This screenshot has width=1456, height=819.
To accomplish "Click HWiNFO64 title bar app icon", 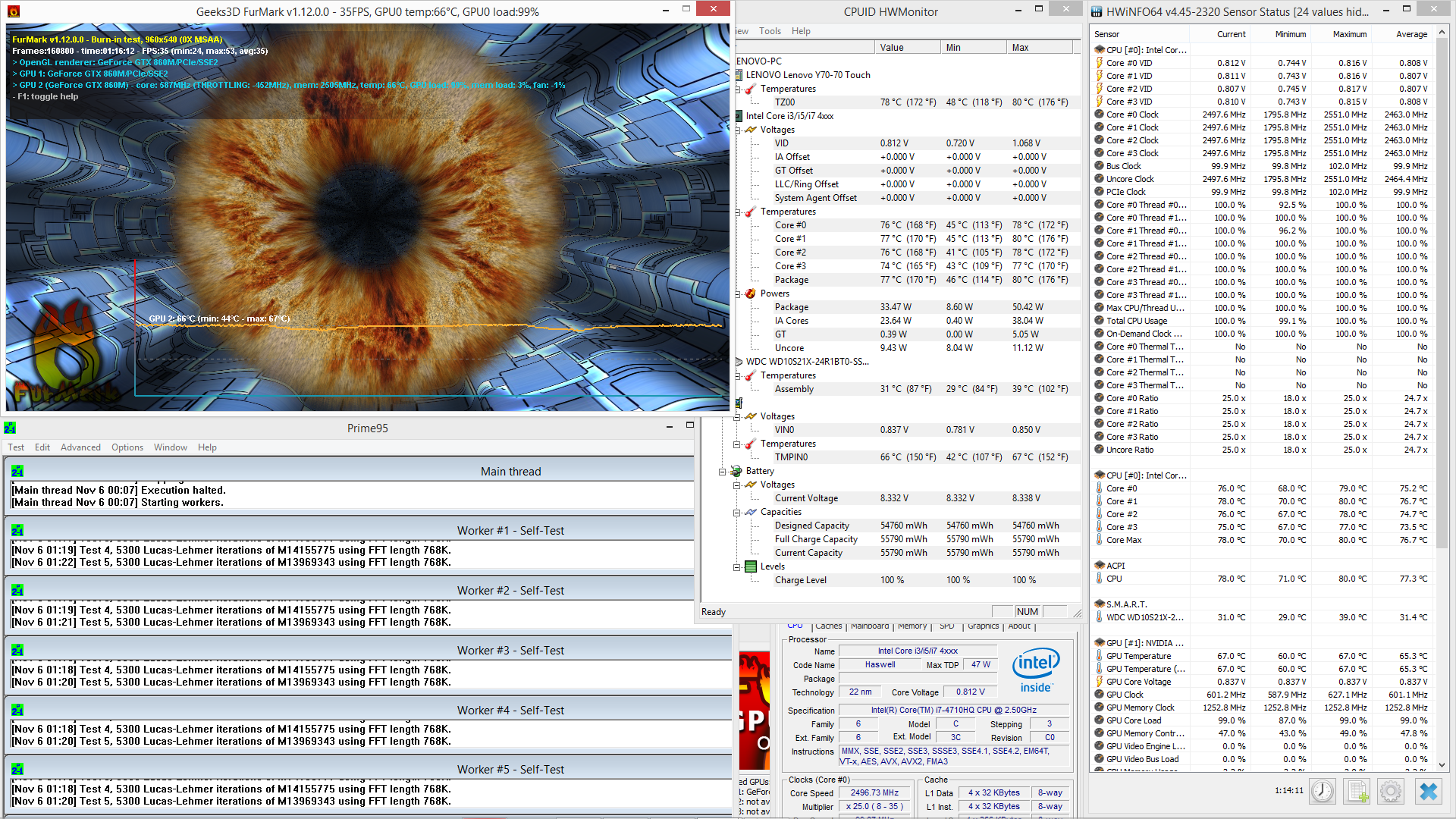I will point(1097,11).
